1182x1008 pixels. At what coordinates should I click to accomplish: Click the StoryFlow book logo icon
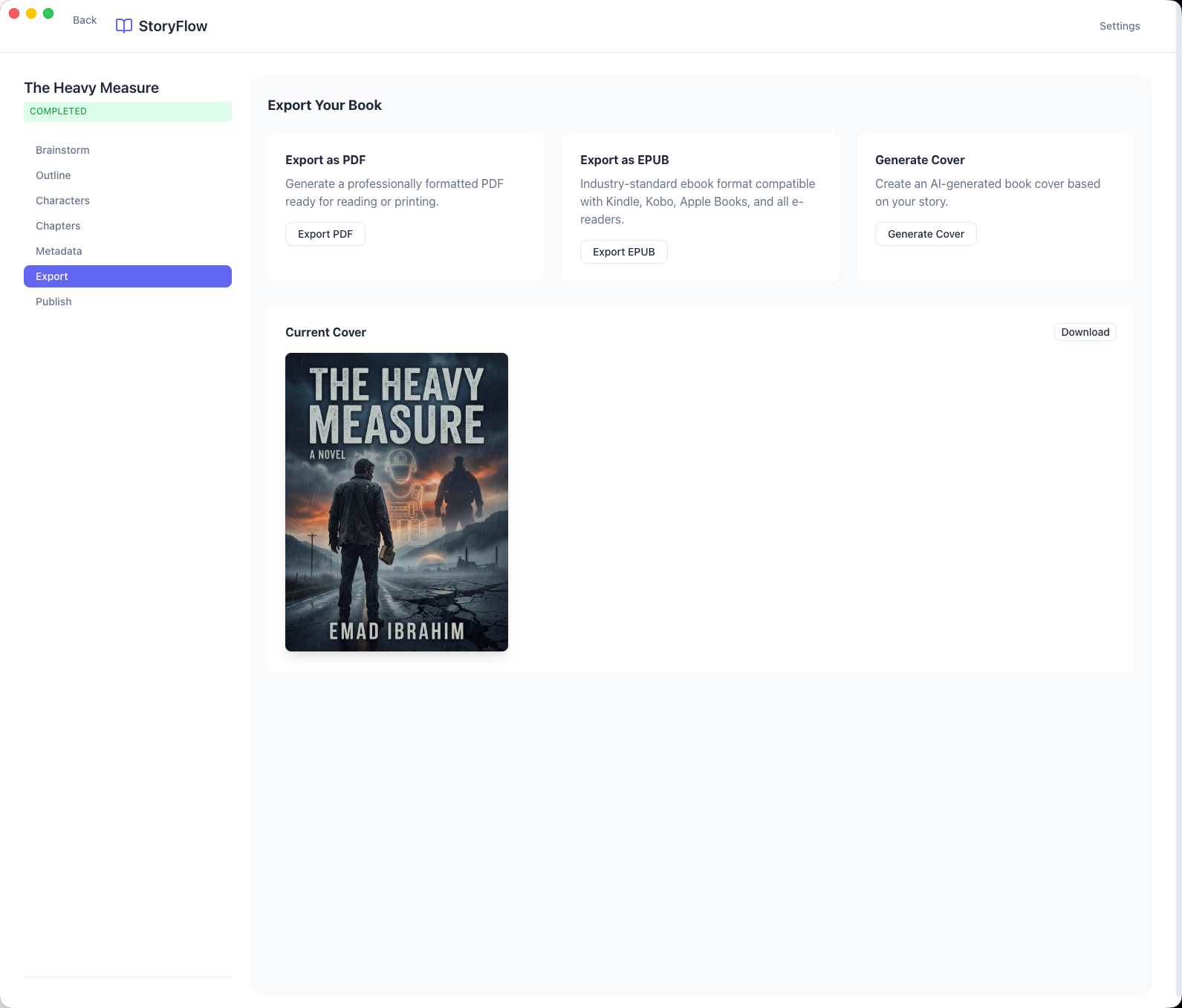(124, 26)
